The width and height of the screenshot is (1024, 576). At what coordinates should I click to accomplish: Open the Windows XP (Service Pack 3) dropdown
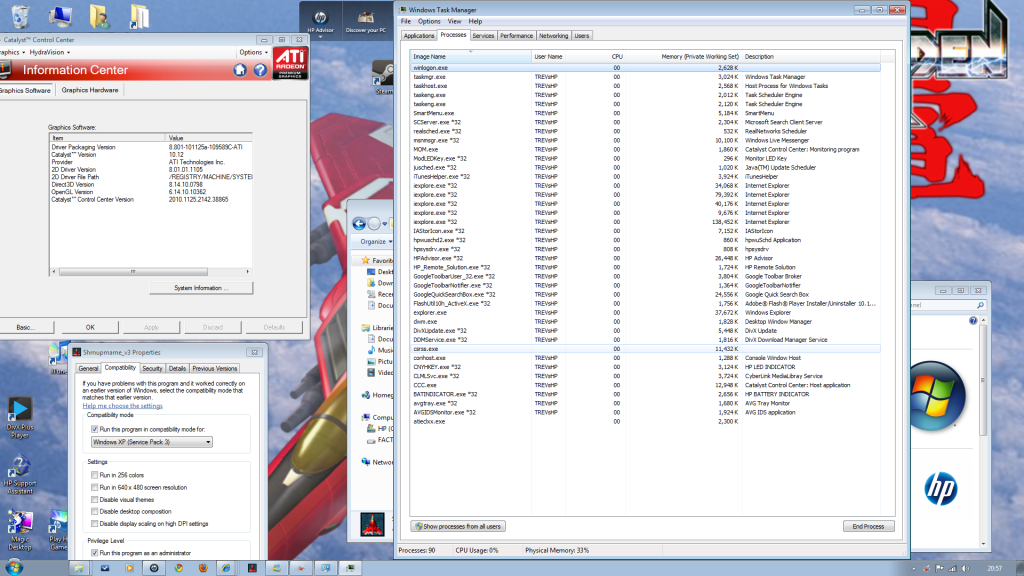coord(152,442)
